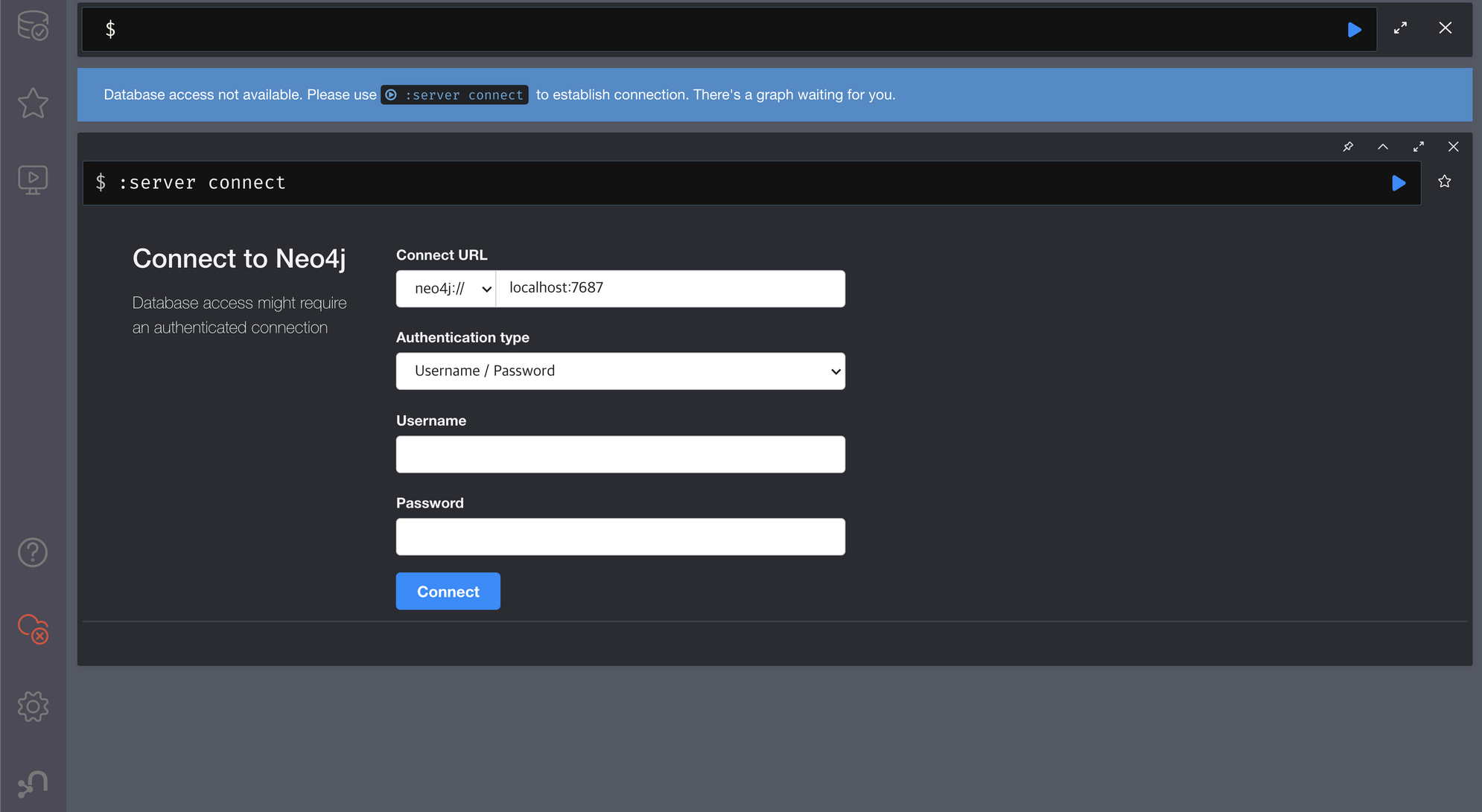Open the About Neo4j icon at bottom

click(x=33, y=784)
